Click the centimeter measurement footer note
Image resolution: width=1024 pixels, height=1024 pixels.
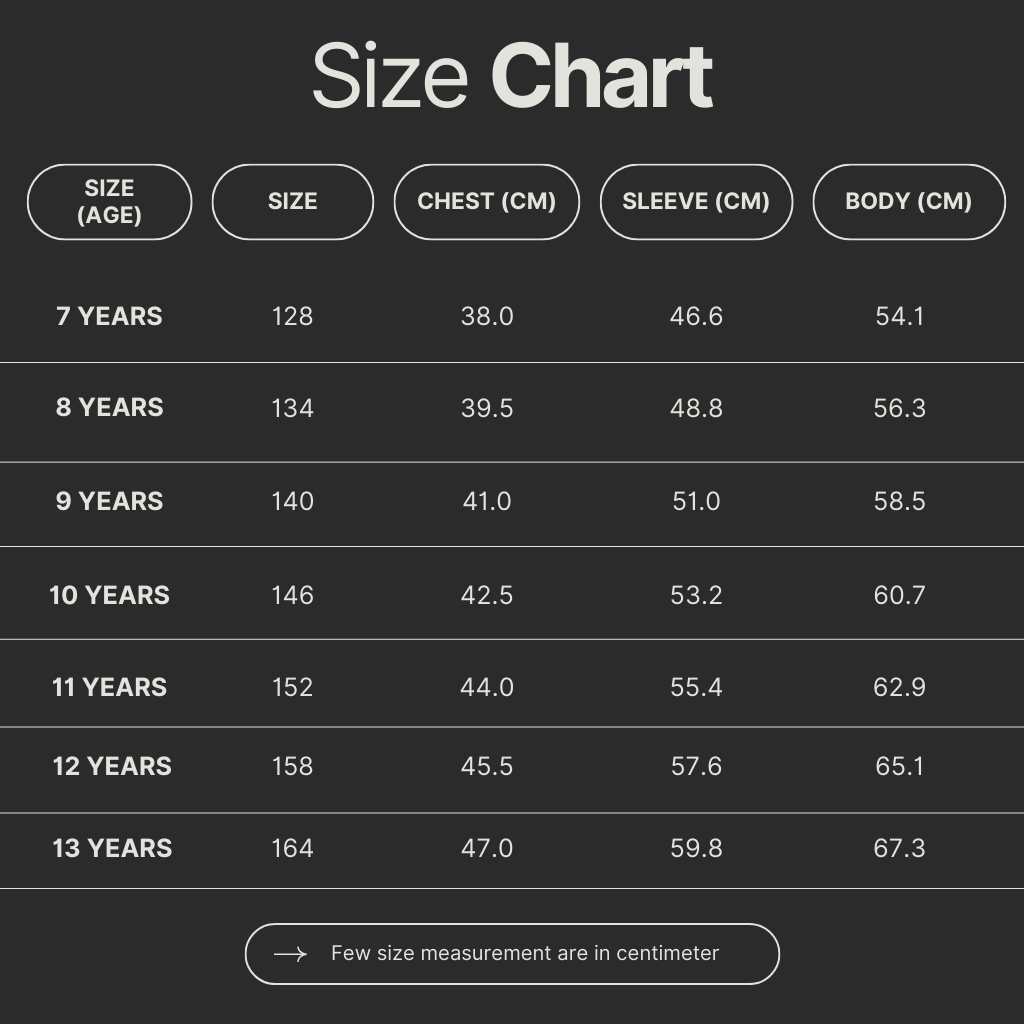pyautogui.click(x=525, y=954)
